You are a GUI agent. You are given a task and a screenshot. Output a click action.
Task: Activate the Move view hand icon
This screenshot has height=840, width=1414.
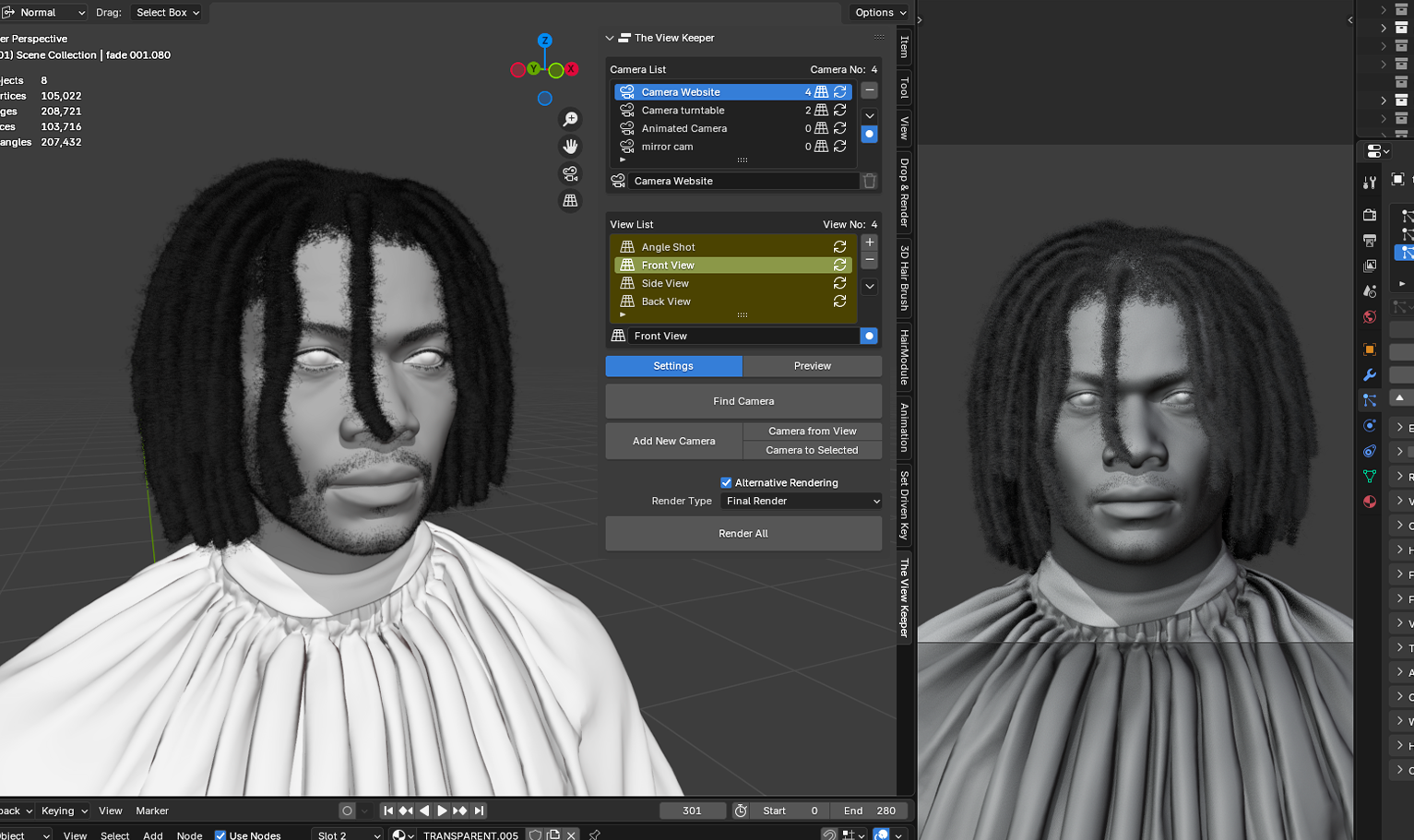(571, 146)
